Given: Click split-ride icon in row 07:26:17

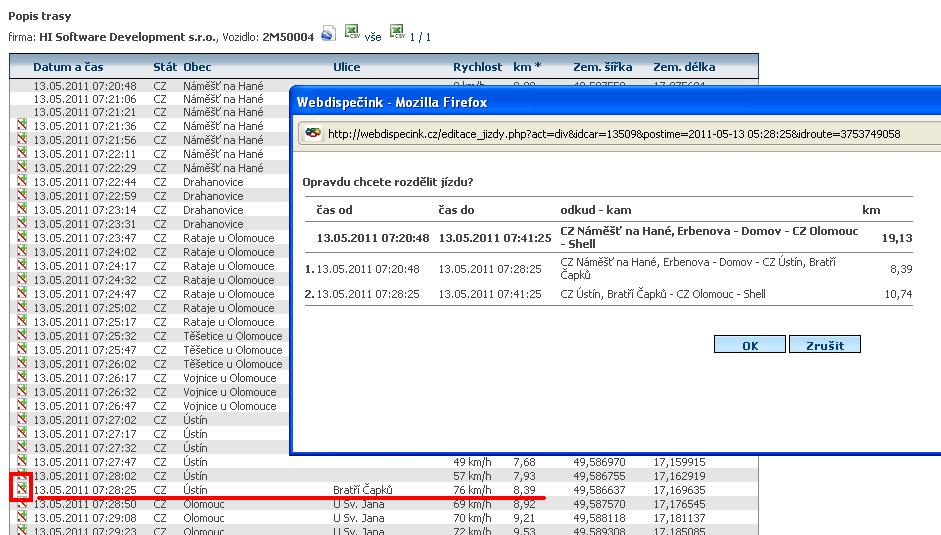Looking at the screenshot, I should 22,376.
